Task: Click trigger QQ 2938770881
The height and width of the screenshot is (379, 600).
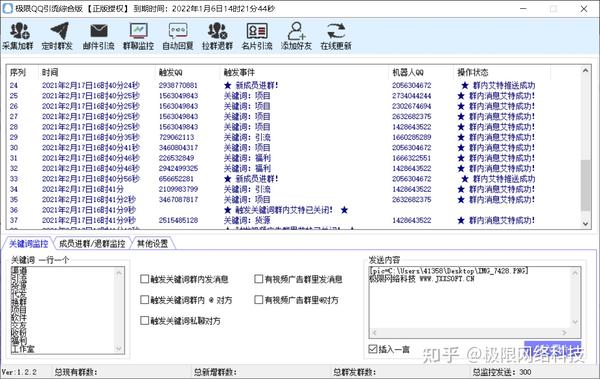Action: [x=178, y=85]
